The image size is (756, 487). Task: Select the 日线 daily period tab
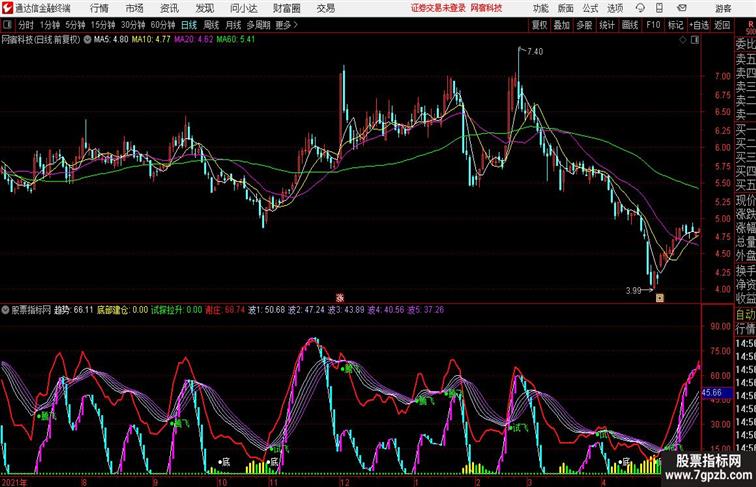click(189, 25)
